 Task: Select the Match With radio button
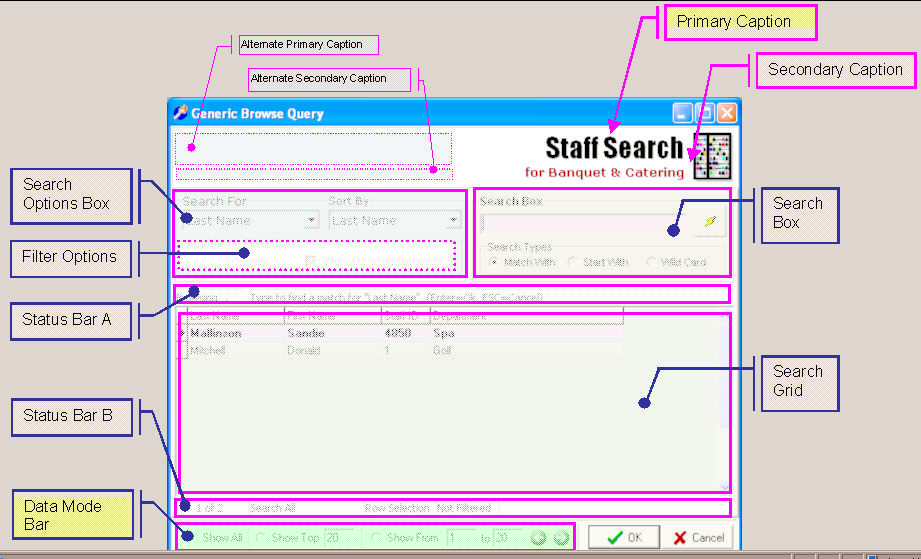coord(494,262)
